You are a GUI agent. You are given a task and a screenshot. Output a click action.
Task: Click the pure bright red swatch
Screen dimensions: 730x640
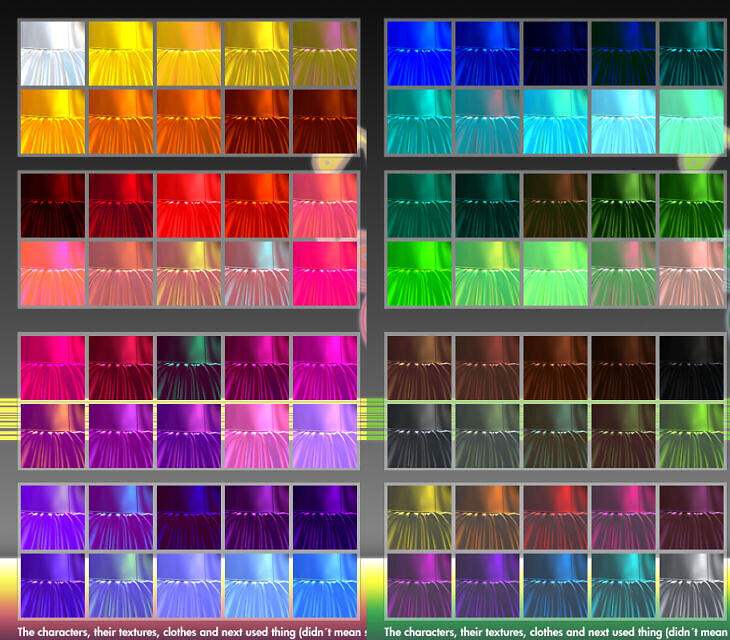point(188,204)
